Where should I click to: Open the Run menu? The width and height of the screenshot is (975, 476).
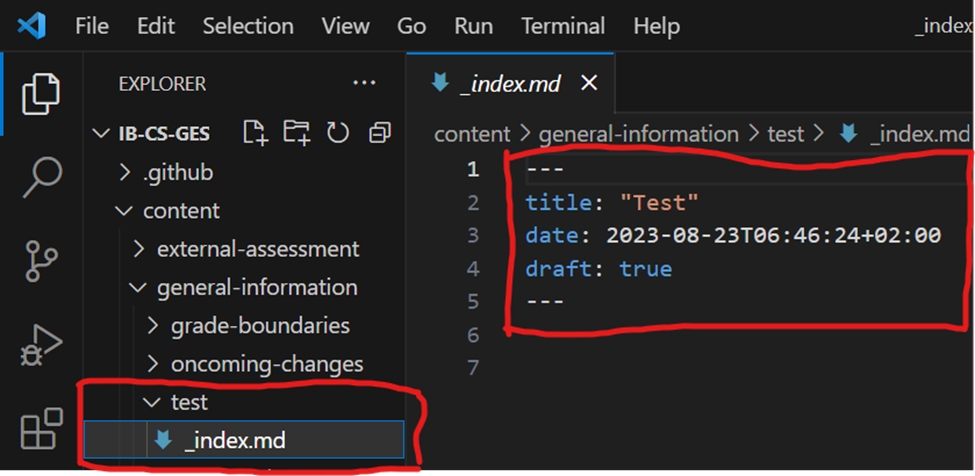[x=474, y=26]
